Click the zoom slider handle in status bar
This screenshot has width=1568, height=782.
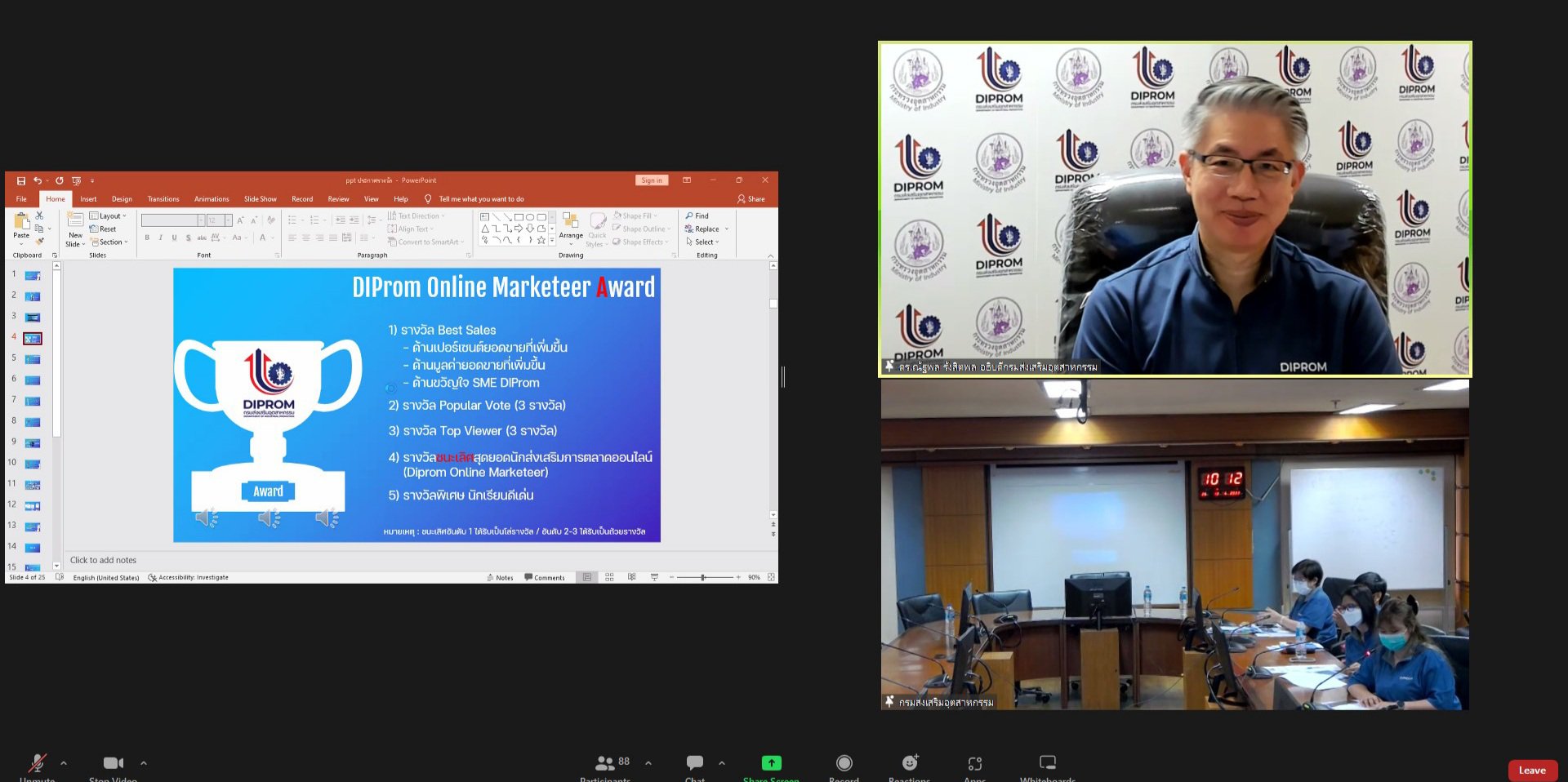tap(702, 577)
